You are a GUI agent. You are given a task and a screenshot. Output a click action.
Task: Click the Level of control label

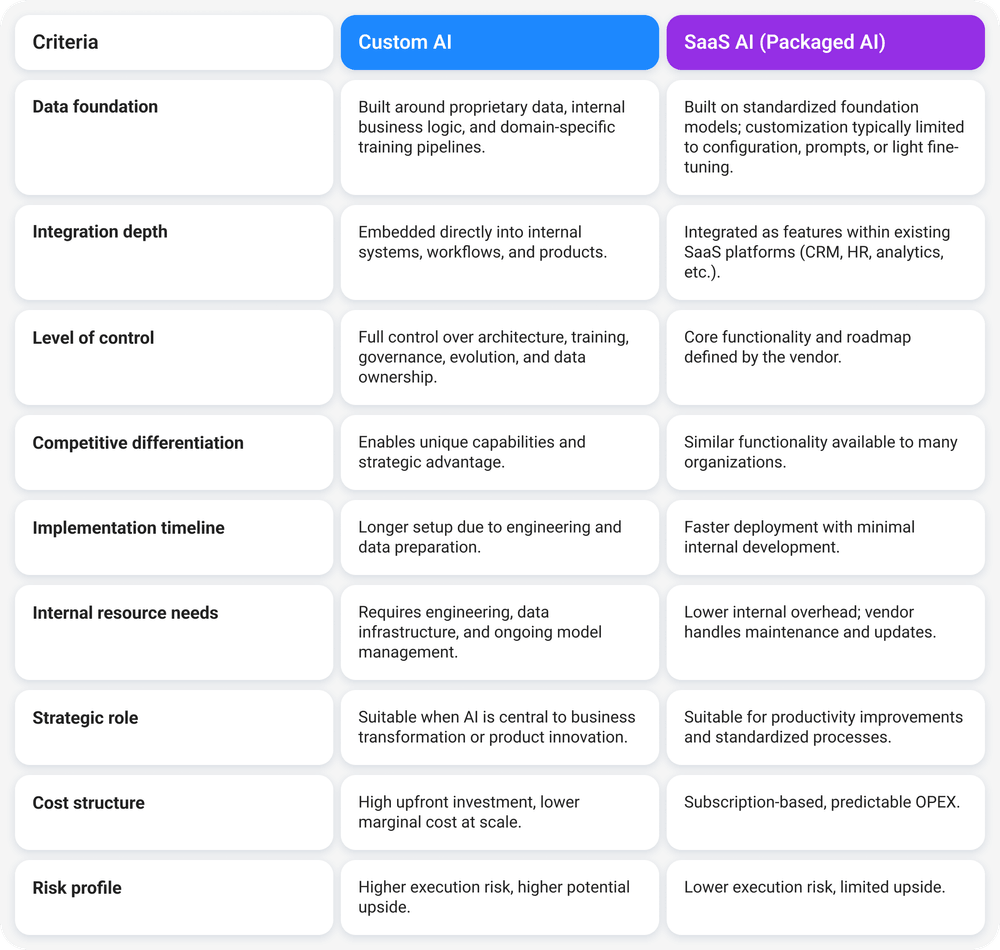point(93,338)
